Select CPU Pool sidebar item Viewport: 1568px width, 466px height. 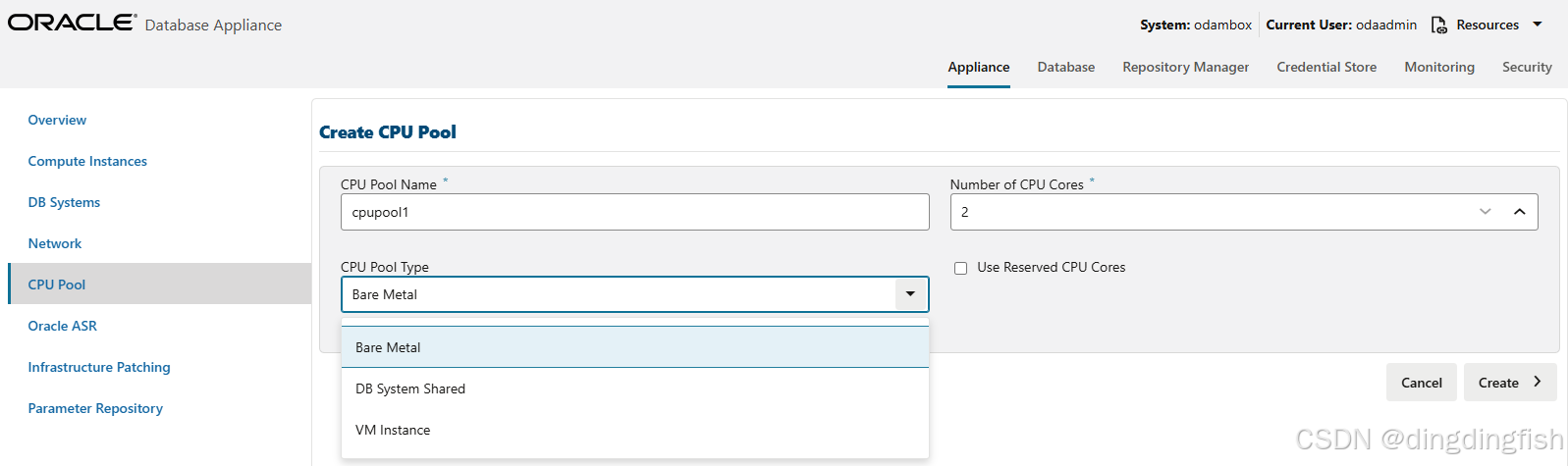pyautogui.click(x=160, y=285)
